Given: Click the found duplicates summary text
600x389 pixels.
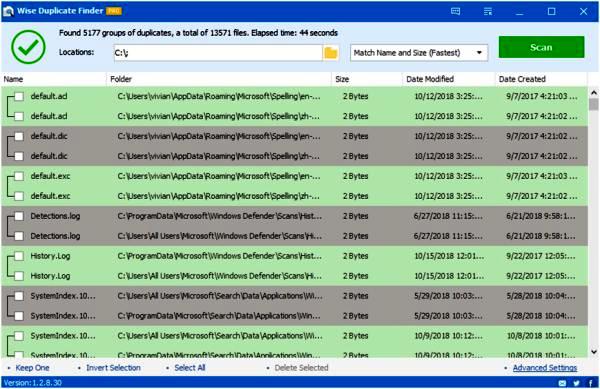Looking at the screenshot, I should coord(198,33).
